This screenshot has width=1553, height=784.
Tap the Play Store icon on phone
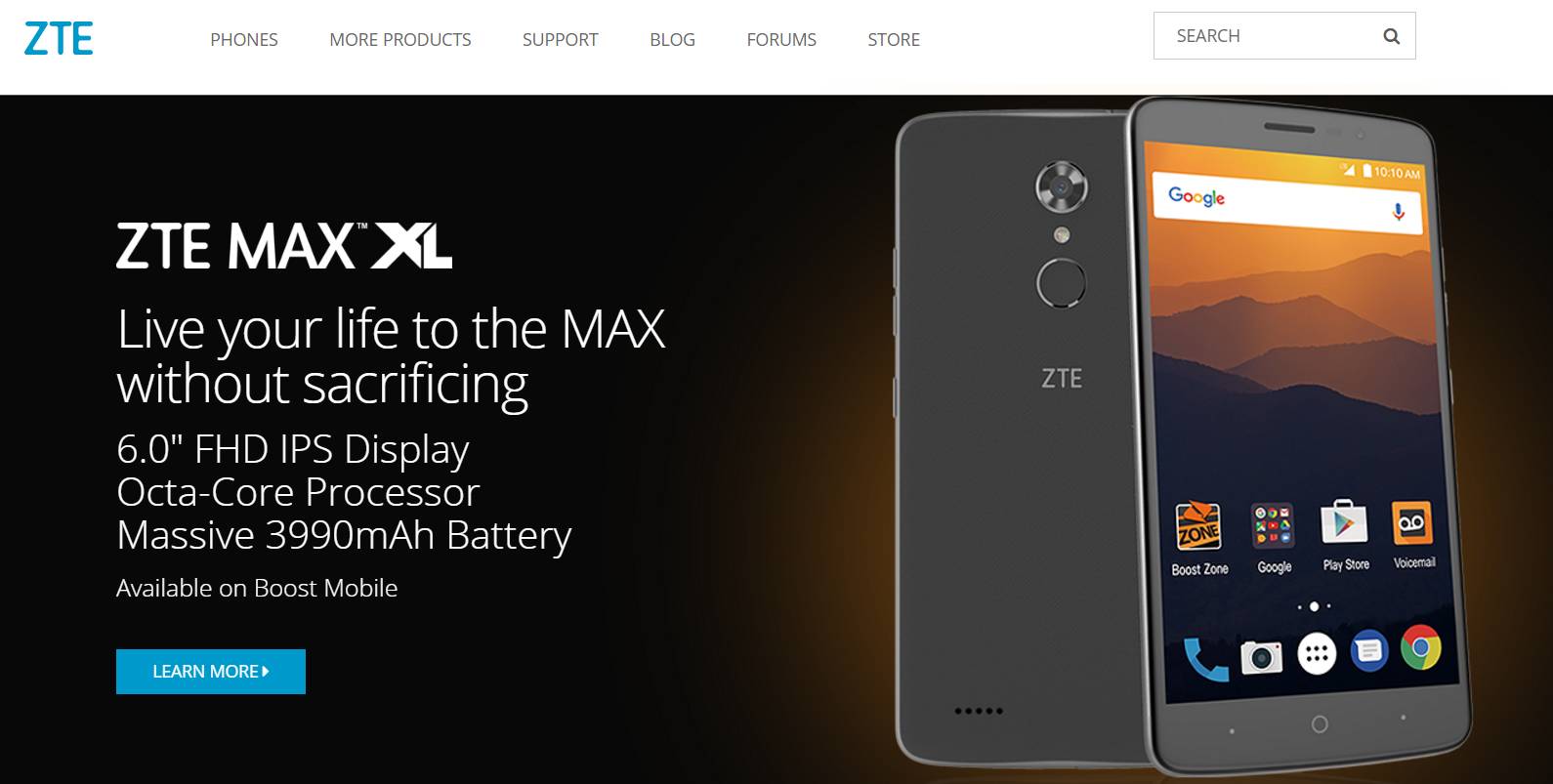1344,522
